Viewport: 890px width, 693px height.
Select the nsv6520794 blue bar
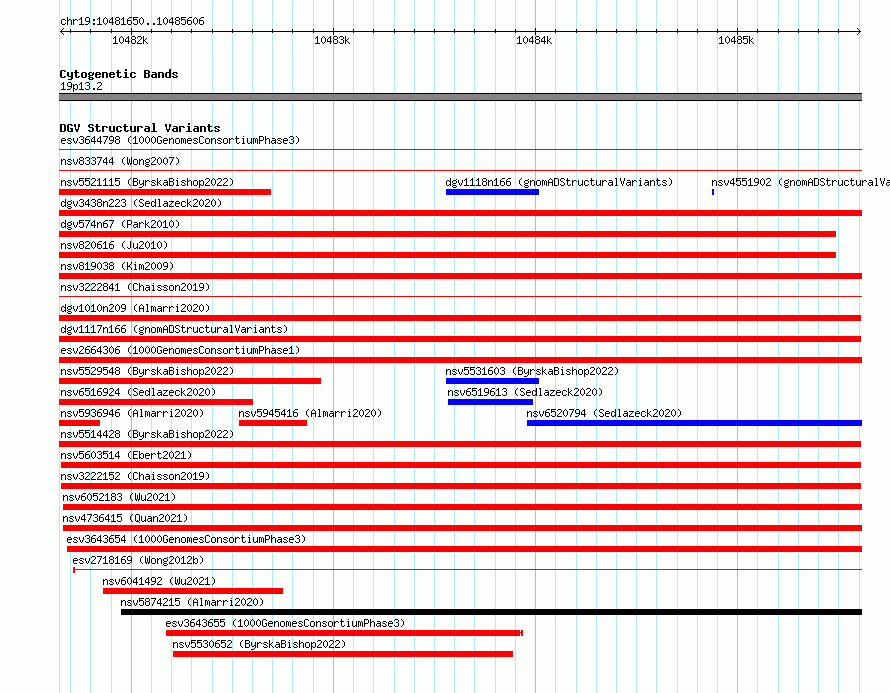(694, 423)
